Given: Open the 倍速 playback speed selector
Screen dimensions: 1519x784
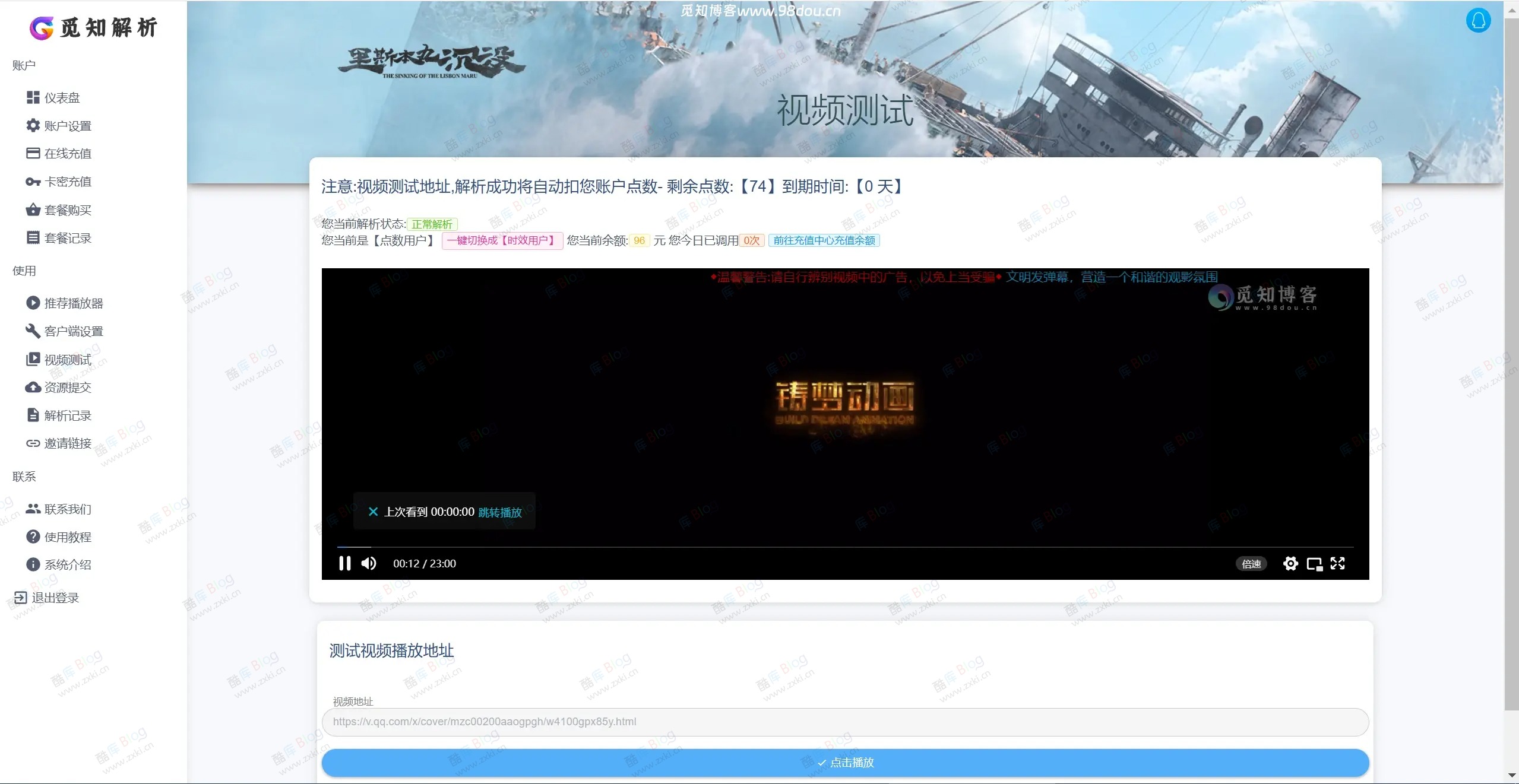Looking at the screenshot, I should coord(1251,563).
